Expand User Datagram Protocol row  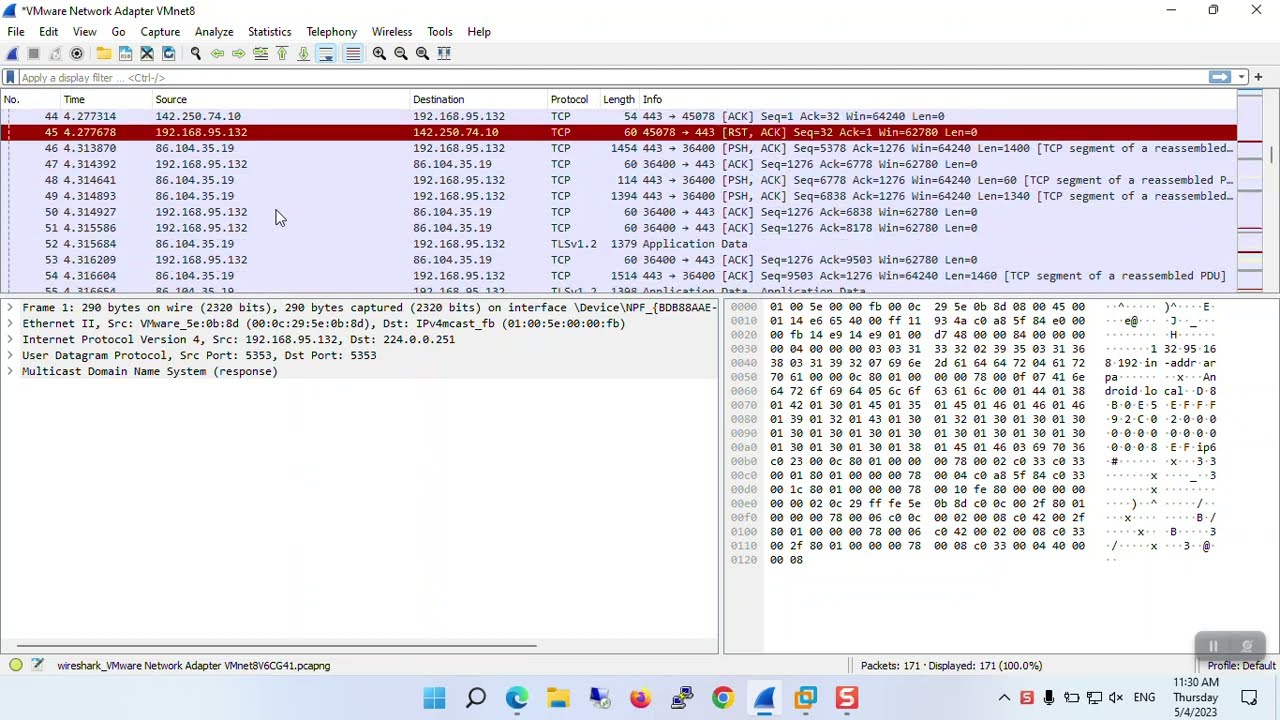[10, 356]
